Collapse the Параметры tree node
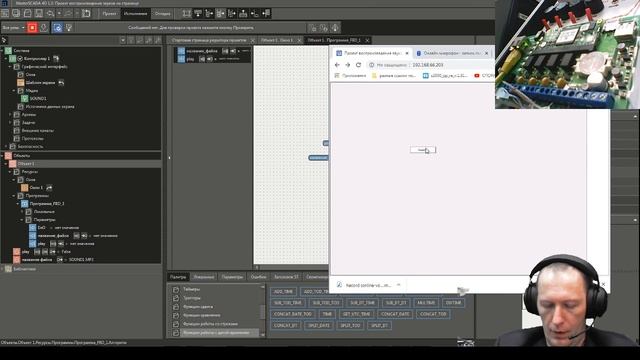The image size is (640, 360). [x=22, y=220]
